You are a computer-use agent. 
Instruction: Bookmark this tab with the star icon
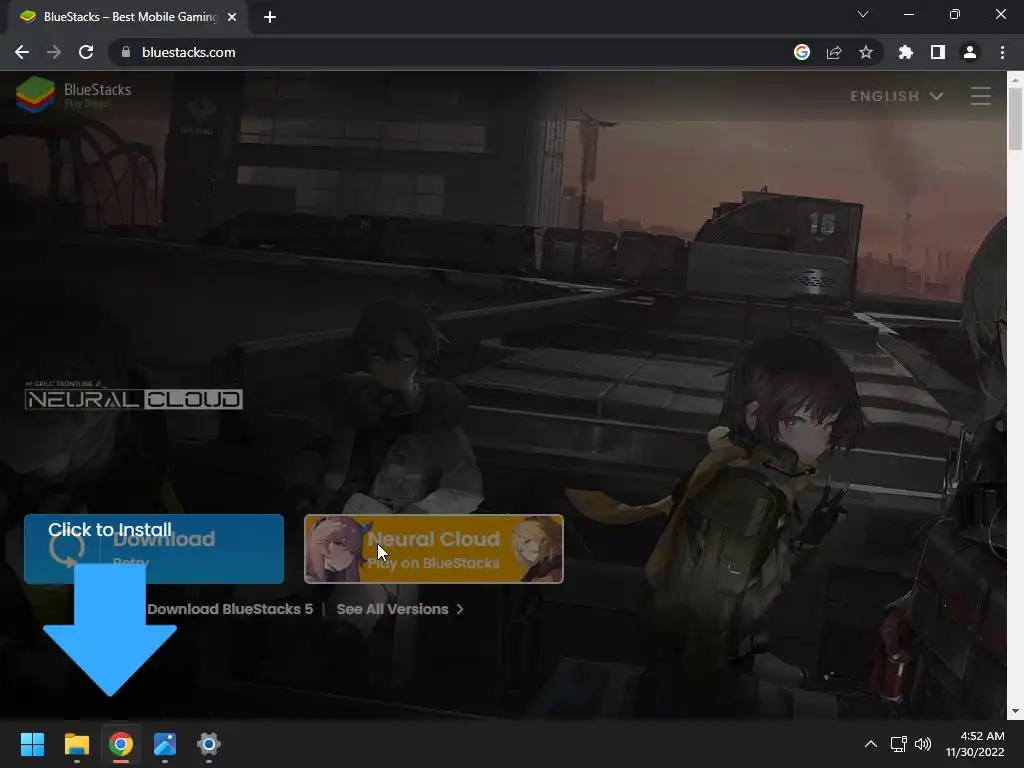click(x=866, y=52)
